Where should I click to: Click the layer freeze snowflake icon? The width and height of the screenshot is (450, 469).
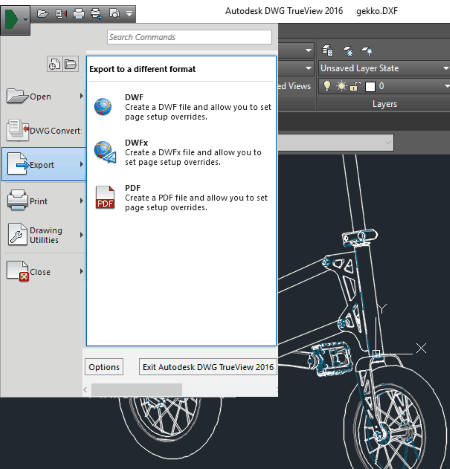tap(348, 51)
